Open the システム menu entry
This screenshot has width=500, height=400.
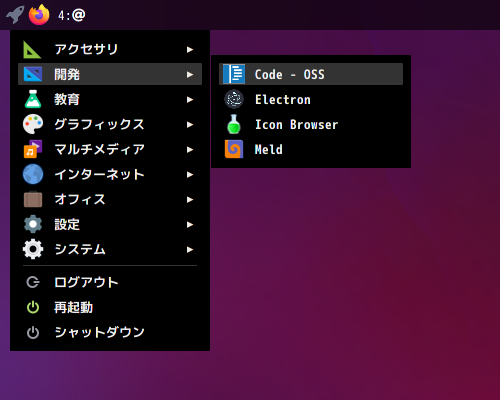pos(110,249)
